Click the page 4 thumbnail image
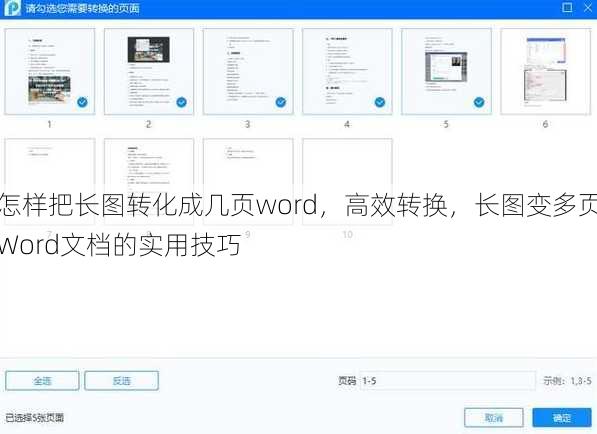Screen dimensions: 597x434 tap(347, 71)
